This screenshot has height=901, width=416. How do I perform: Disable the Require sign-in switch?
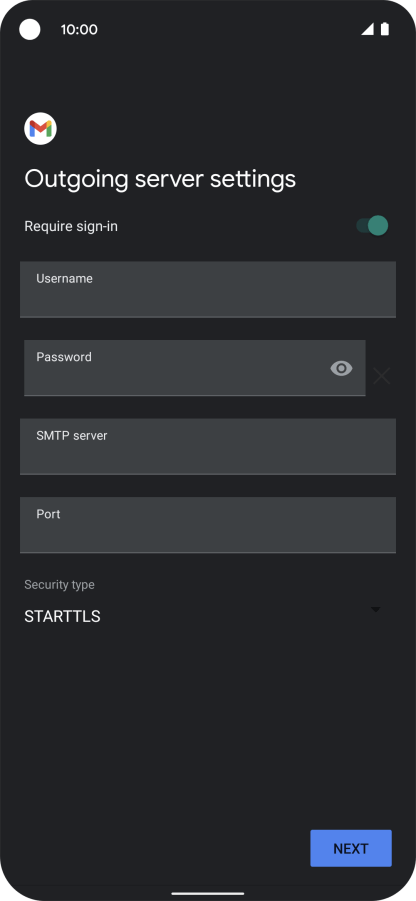coord(372,226)
